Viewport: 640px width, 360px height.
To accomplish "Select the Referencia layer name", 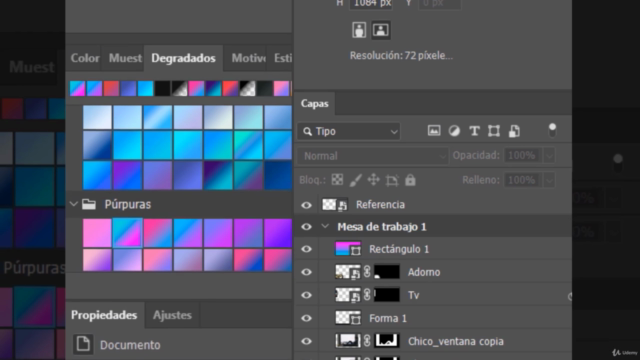I will (x=380, y=204).
